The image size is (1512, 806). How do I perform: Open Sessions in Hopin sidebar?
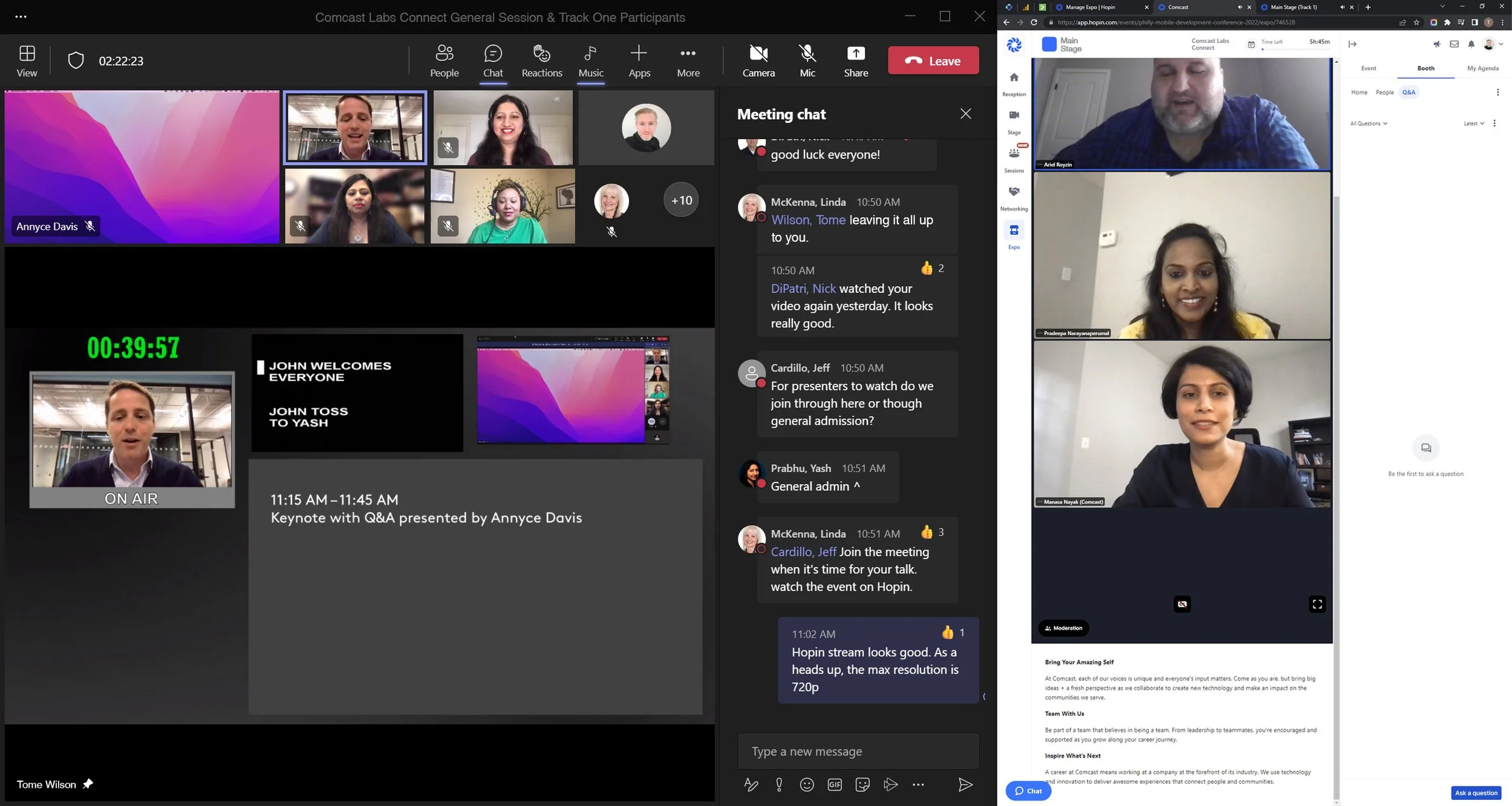[1014, 160]
